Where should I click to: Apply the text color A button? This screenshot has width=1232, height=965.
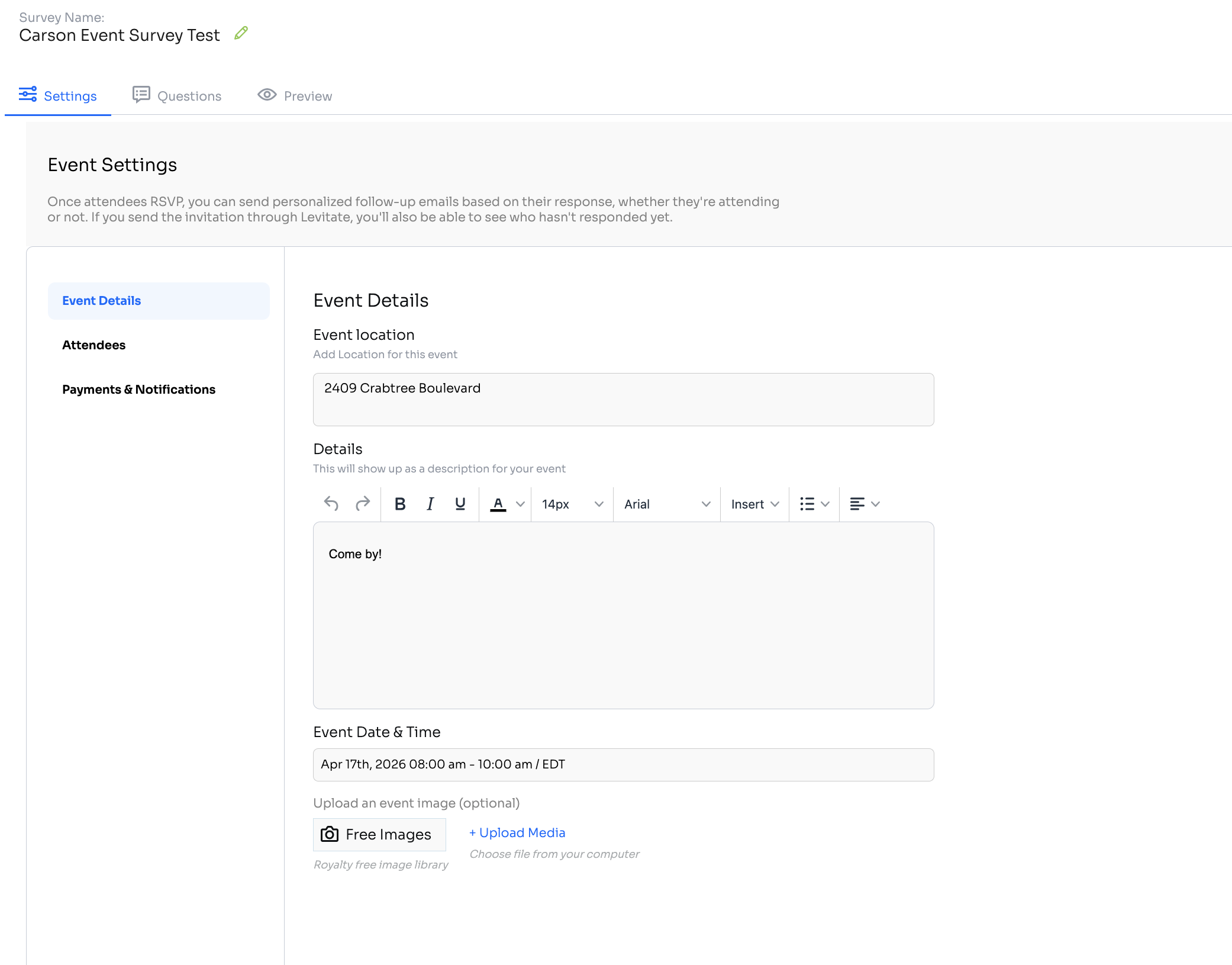(x=498, y=504)
